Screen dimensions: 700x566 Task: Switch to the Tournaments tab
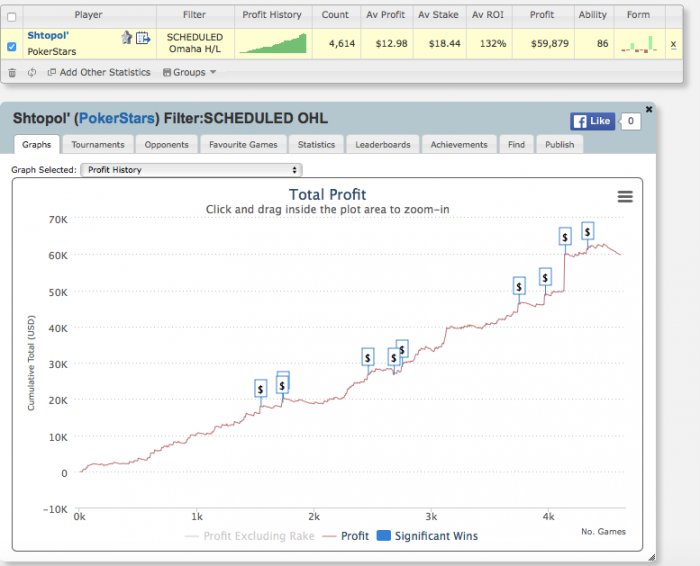pyautogui.click(x=98, y=145)
